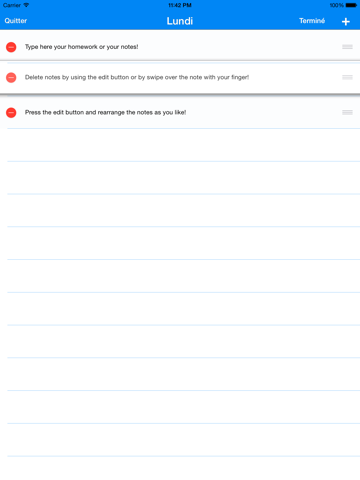Tap Terminé to finish editing
The height and width of the screenshot is (480, 360).
pyautogui.click(x=312, y=21)
